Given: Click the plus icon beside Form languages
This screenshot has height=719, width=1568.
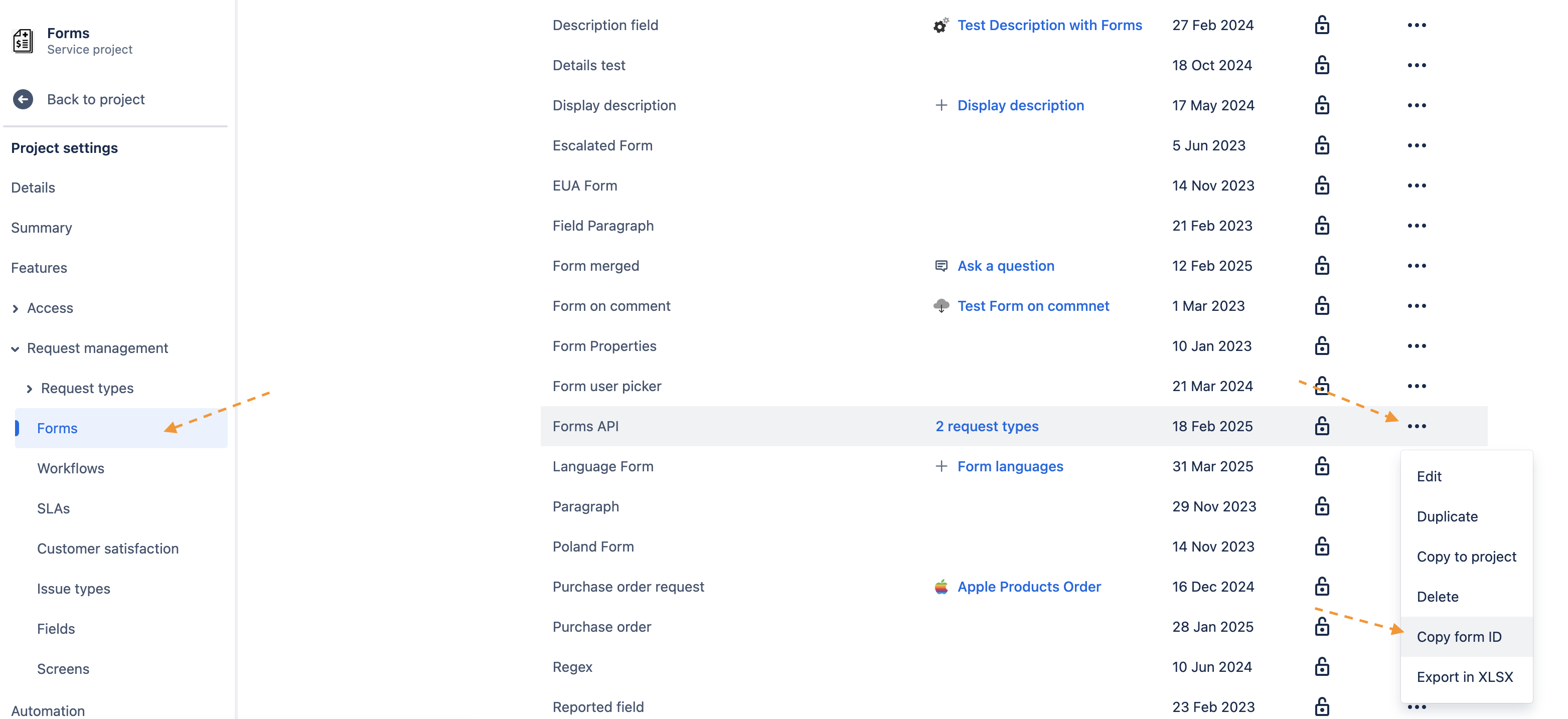Looking at the screenshot, I should pos(940,467).
